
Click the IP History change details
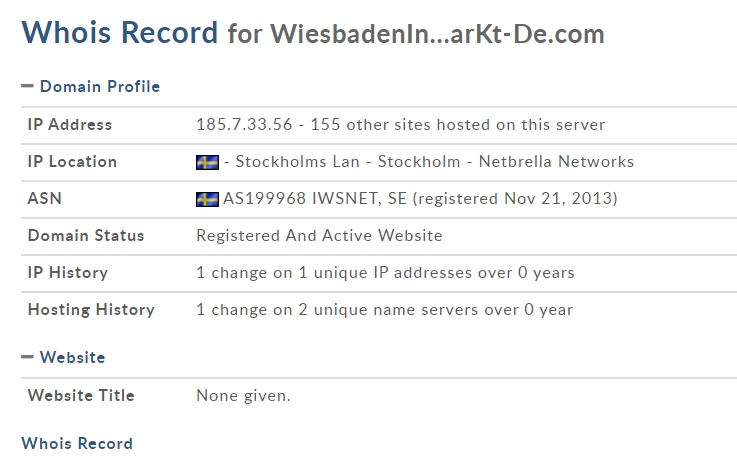[x=385, y=273]
